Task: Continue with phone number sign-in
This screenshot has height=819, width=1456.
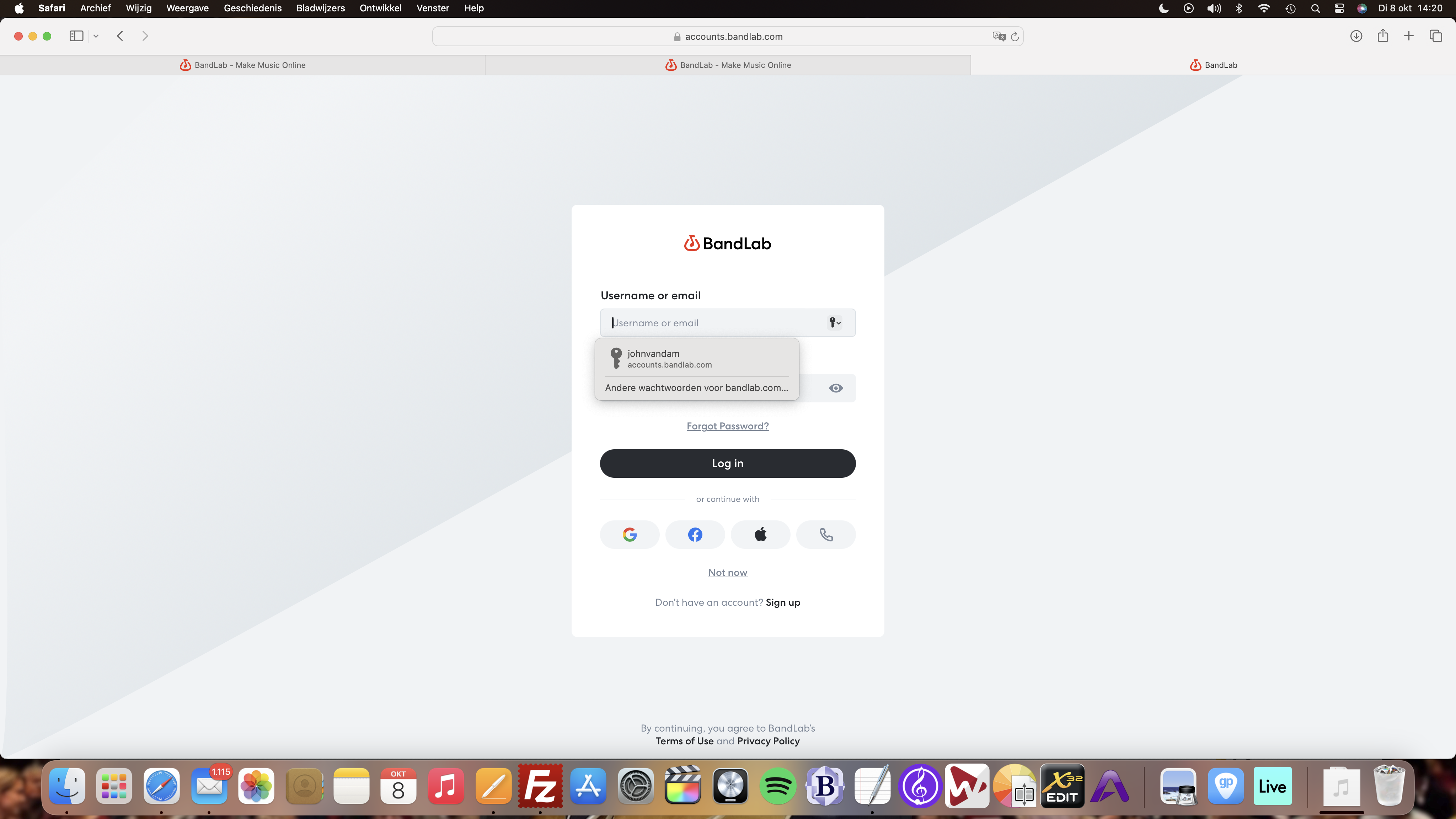Action: [x=826, y=534]
